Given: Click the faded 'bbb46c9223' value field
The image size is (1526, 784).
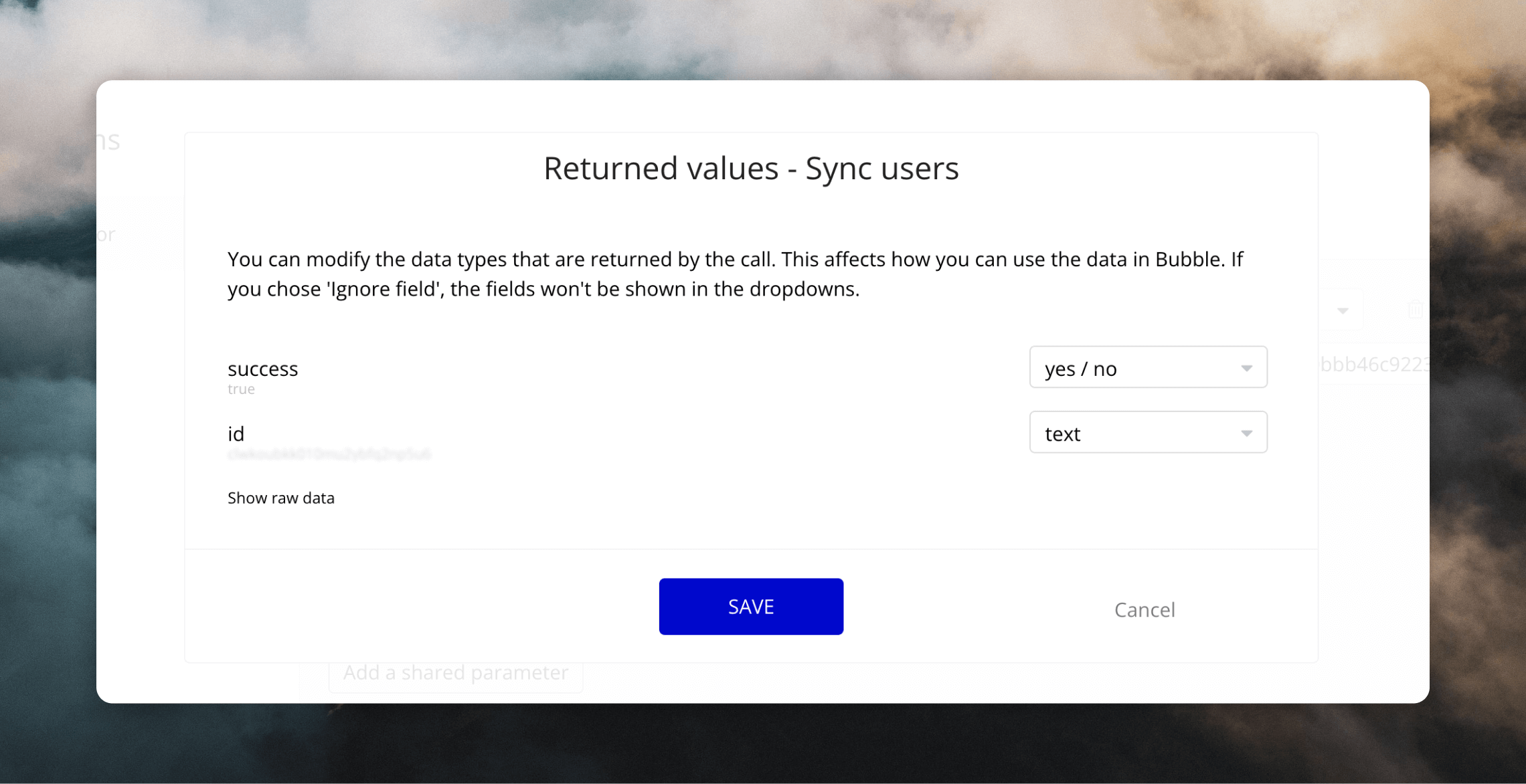Looking at the screenshot, I should 1375,364.
